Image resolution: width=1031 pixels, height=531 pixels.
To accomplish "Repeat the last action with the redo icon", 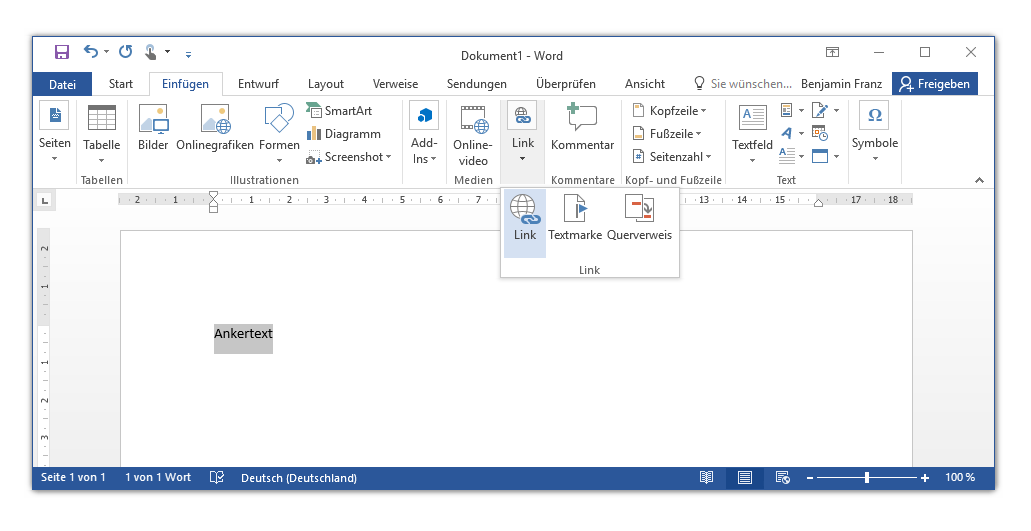I will click(126, 51).
